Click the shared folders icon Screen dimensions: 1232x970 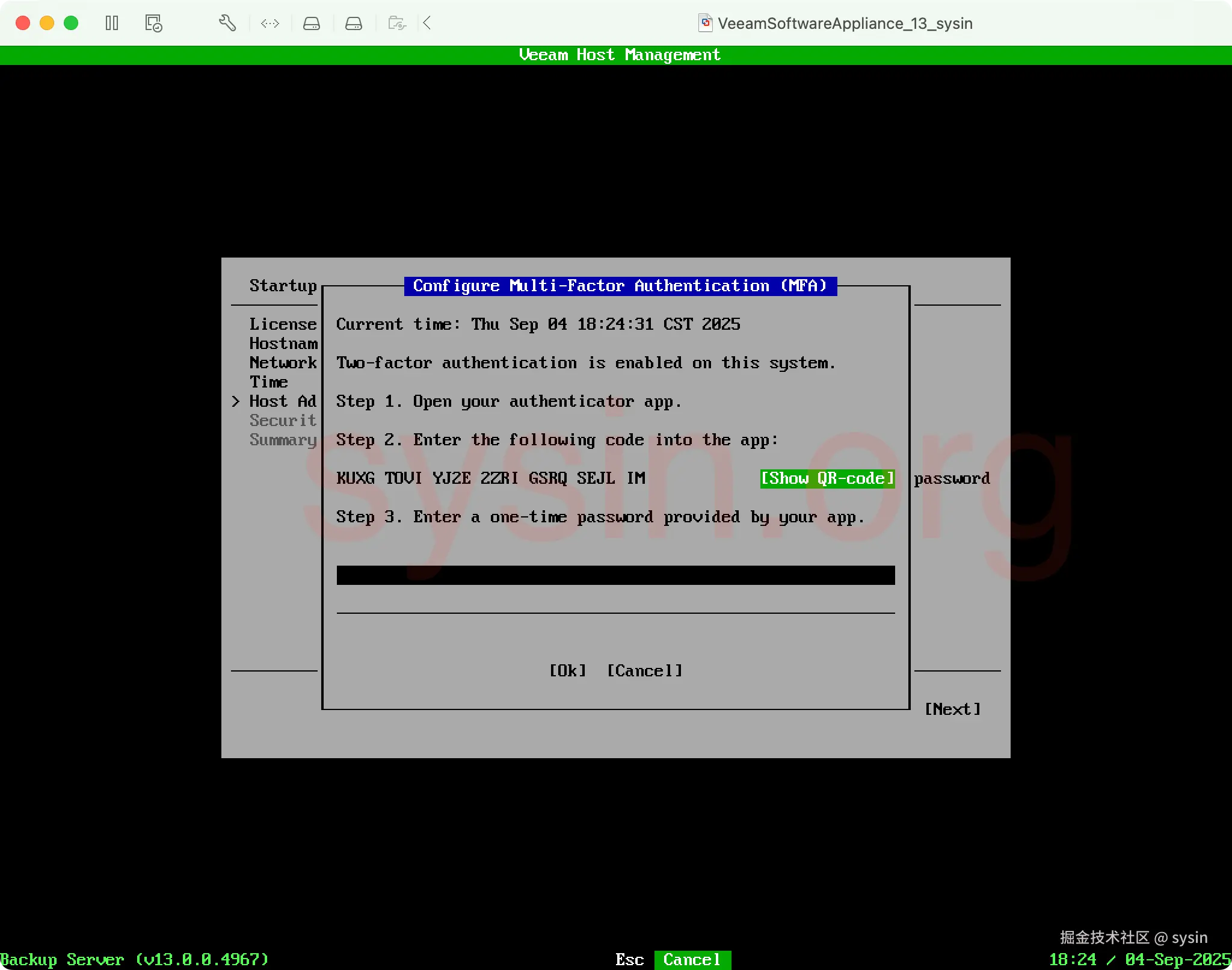tap(397, 23)
